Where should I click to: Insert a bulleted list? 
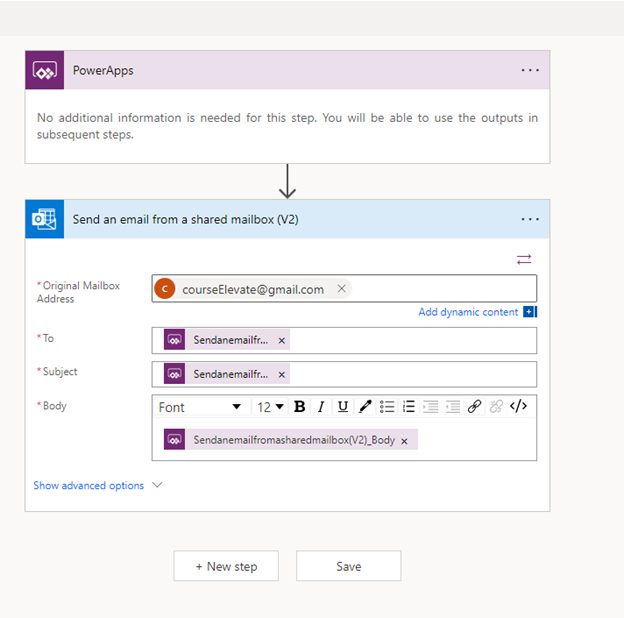pos(387,407)
